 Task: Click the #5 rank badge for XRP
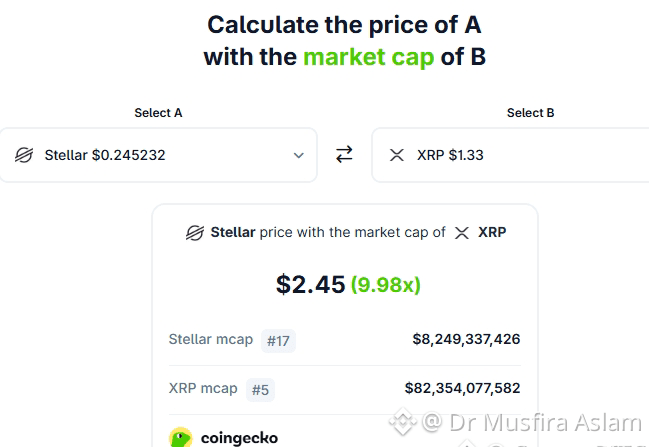260,390
